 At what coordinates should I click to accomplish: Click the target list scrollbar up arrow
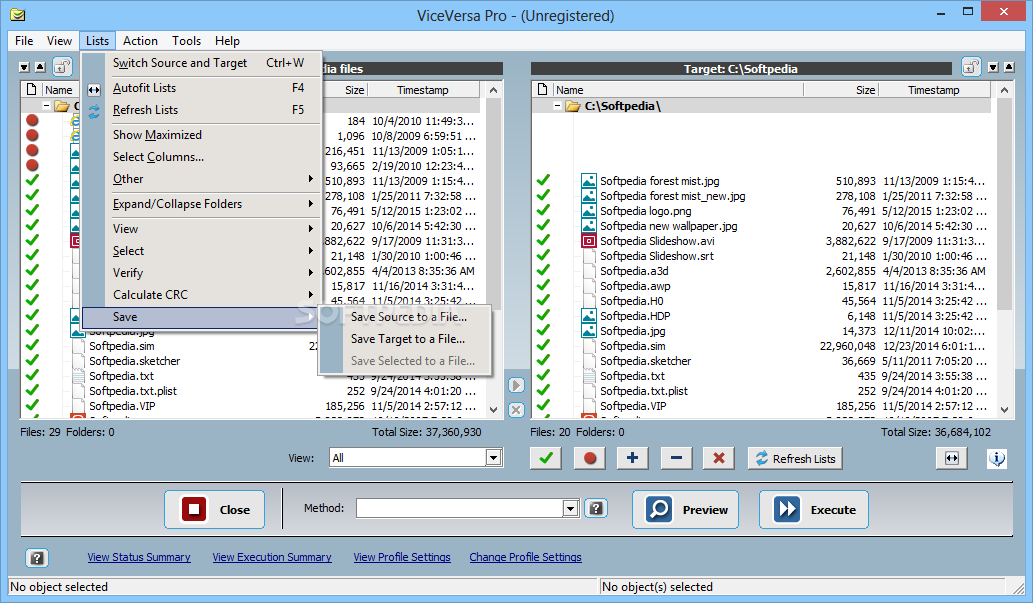coord(1004,90)
